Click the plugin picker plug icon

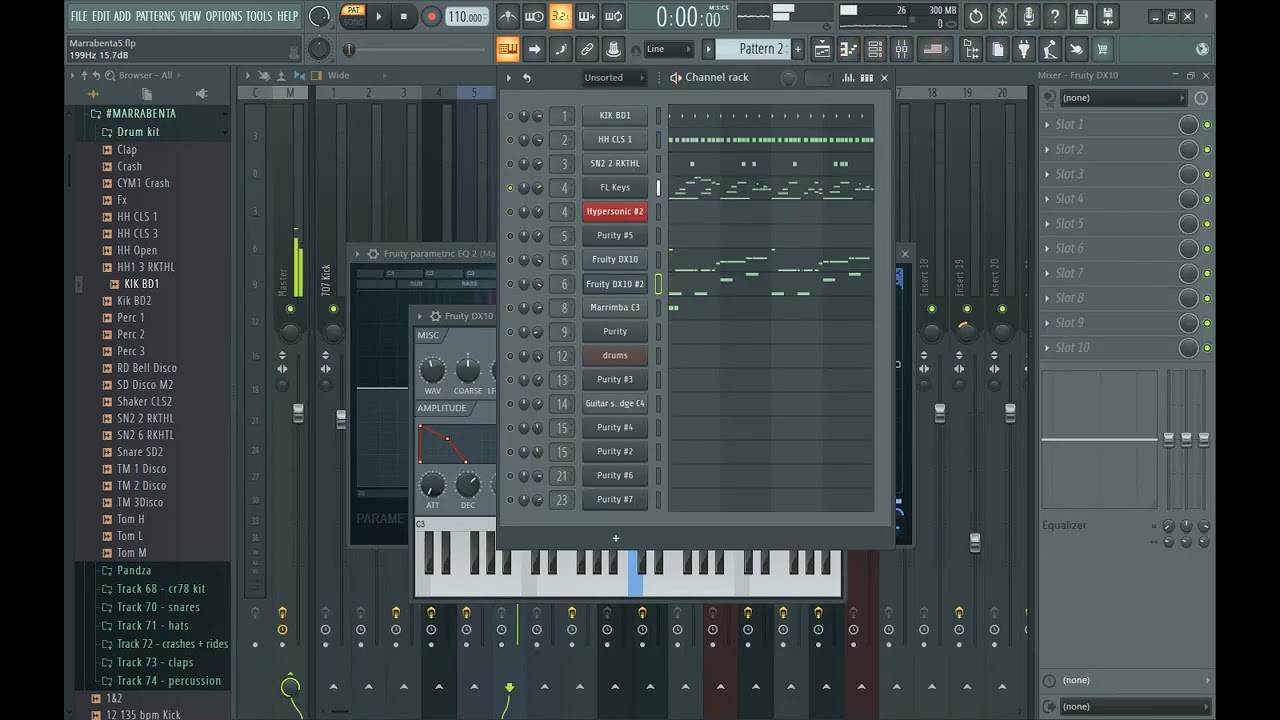(x=1024, y=49)
